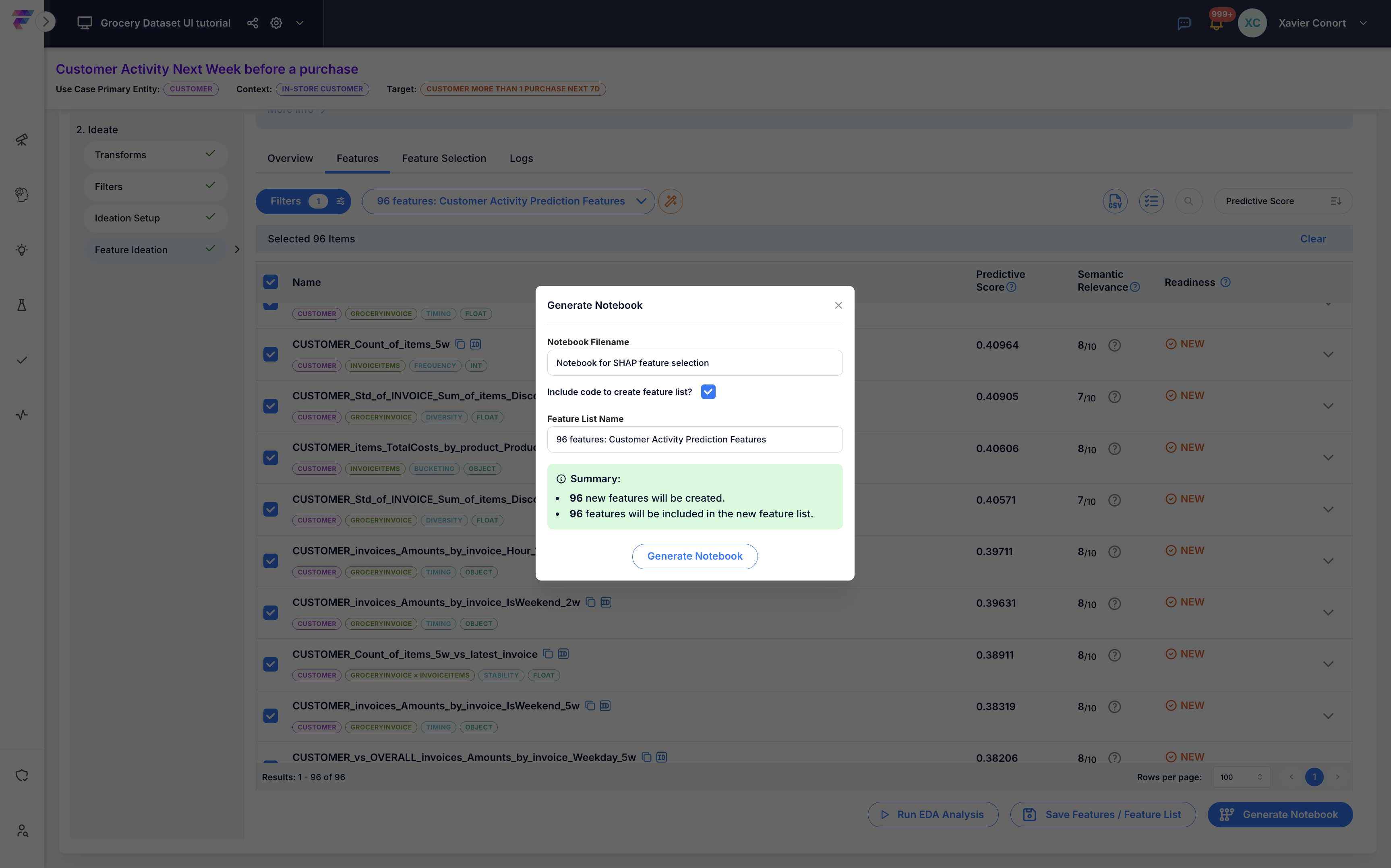Expand the left navigation sidebar arrow
This screenshot has width=1391, height=868.
46,22
